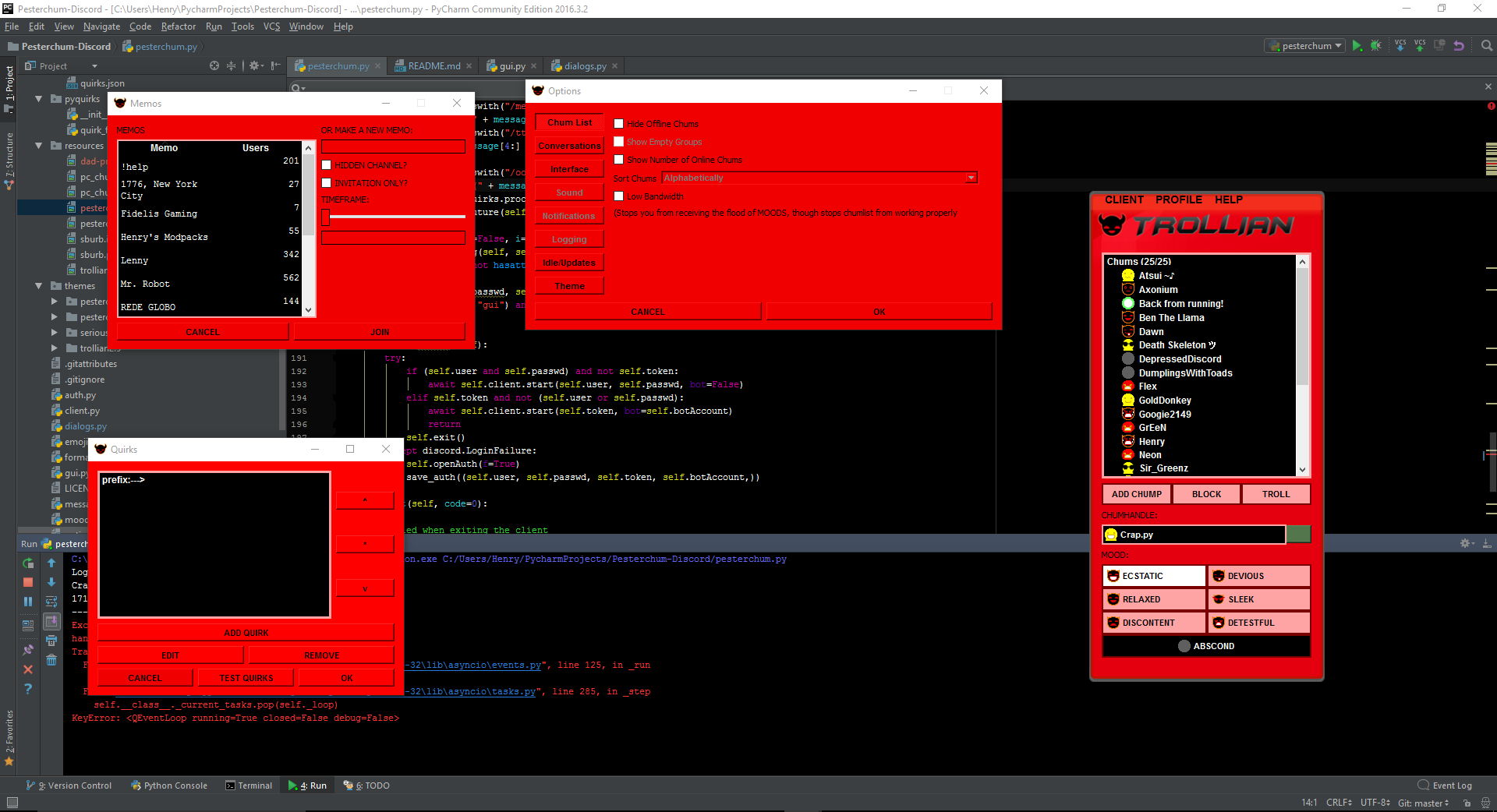Click ADD QUIRK button

[x=246, y=633]
